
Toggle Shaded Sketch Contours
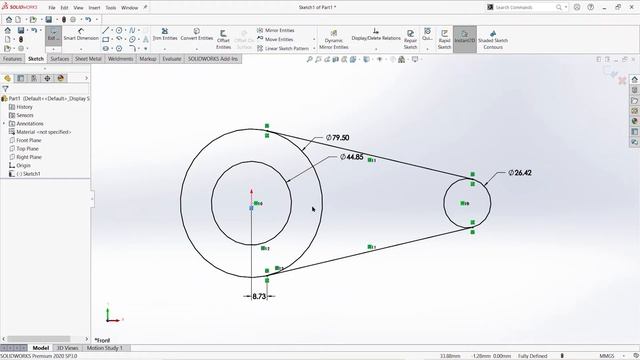pos(493,40)
